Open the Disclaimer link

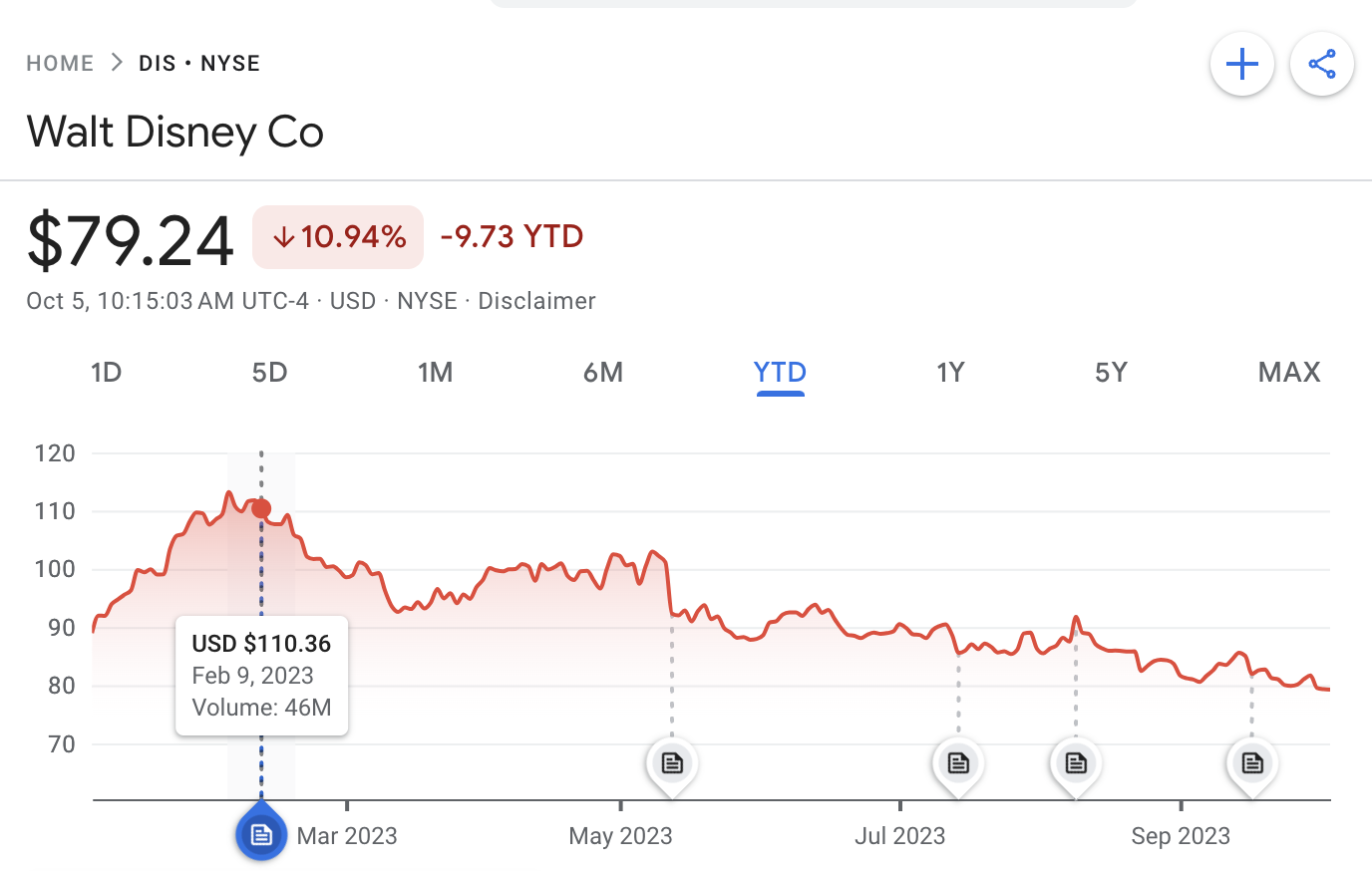point(536,301)
